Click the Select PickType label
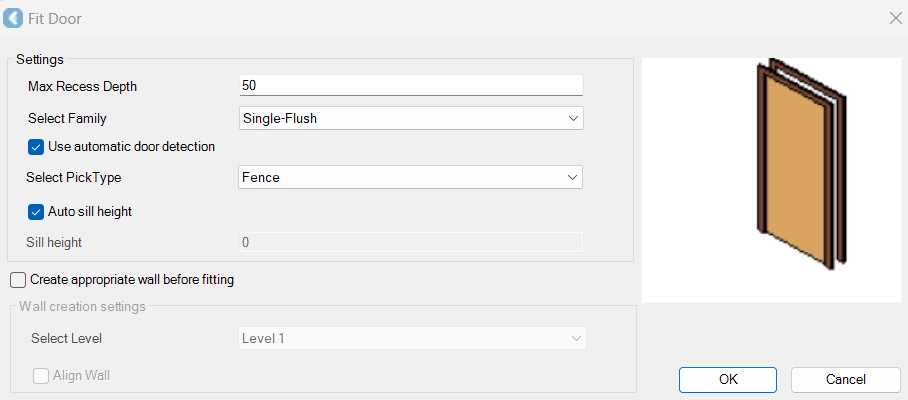Screen dimensions: 908x400 [80, 177]
